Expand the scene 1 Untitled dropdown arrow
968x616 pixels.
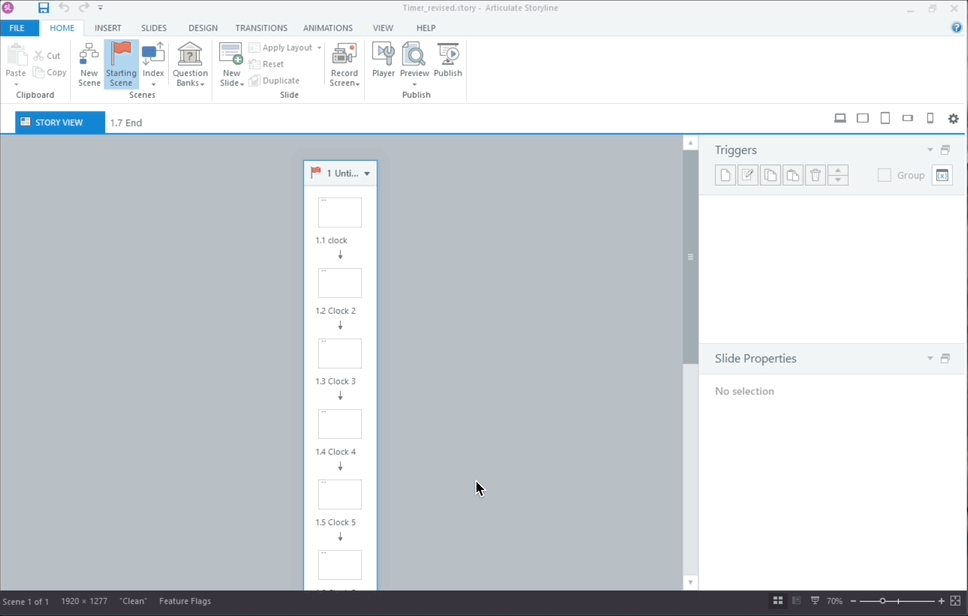click(367, 174)
